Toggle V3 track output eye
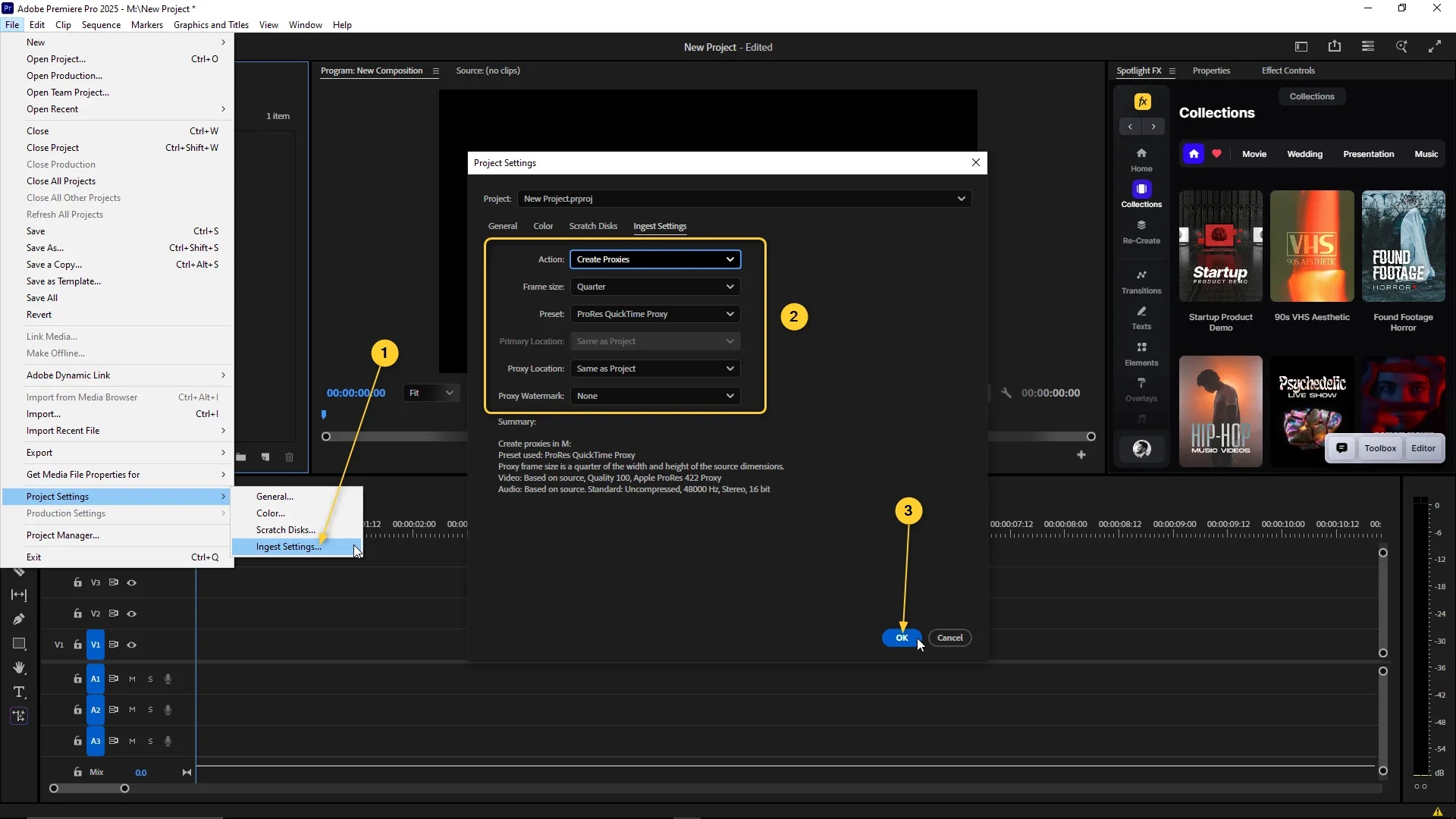Screen dimensions: 1456x819 click(x=131, y=583)
